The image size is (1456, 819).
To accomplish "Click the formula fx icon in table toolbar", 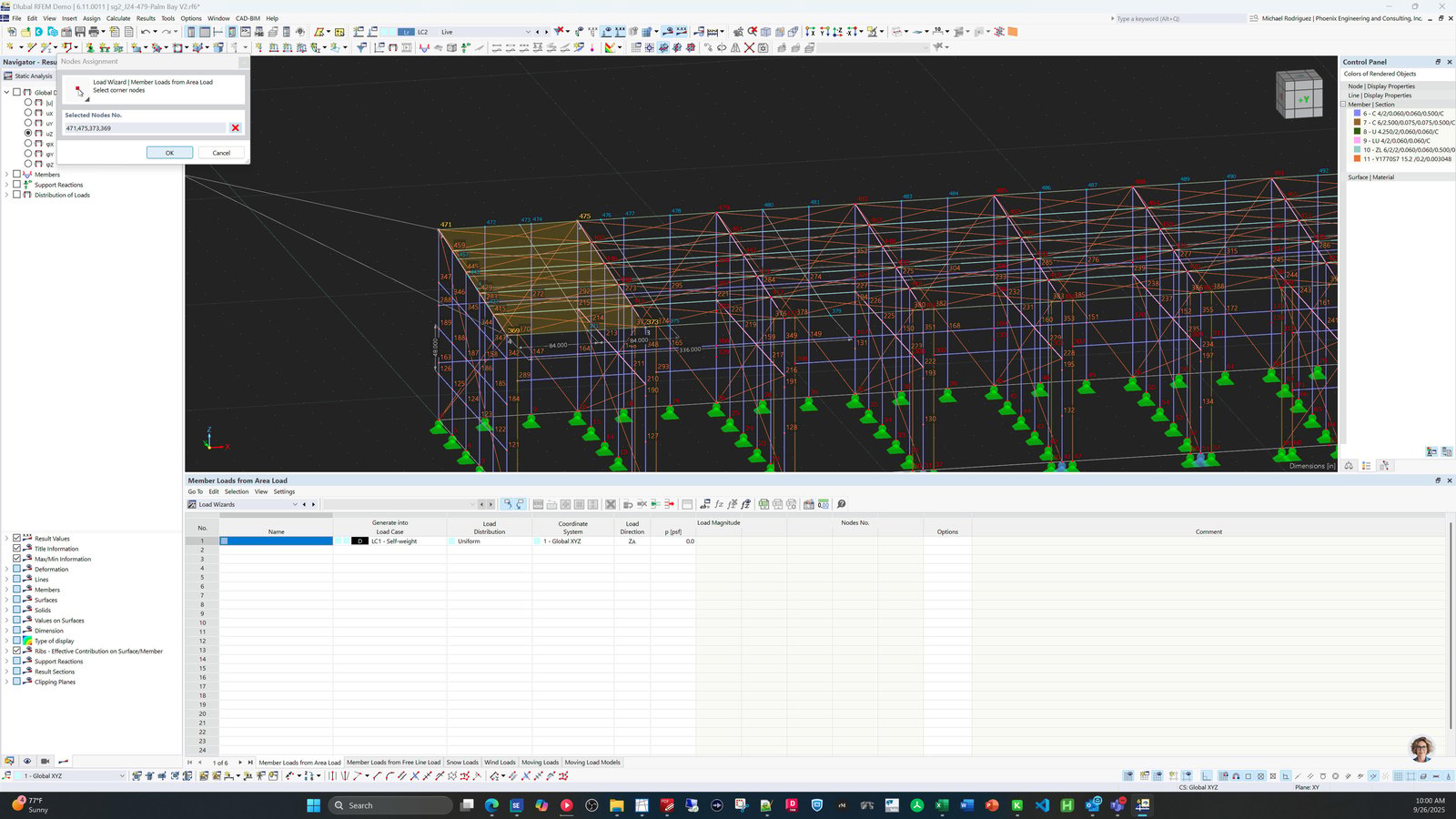I will [x=718, y=504].
